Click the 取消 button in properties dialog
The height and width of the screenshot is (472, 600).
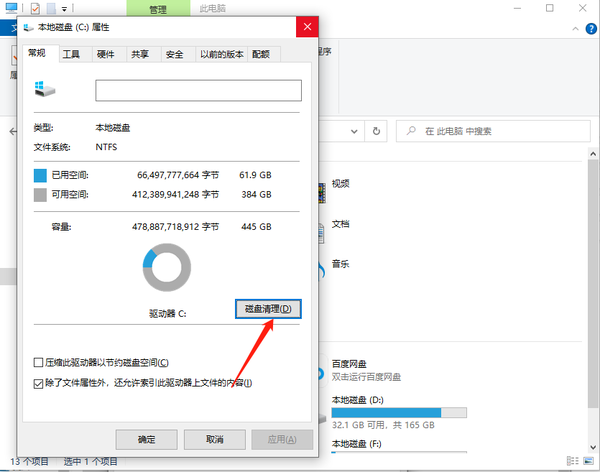(215, 439)
